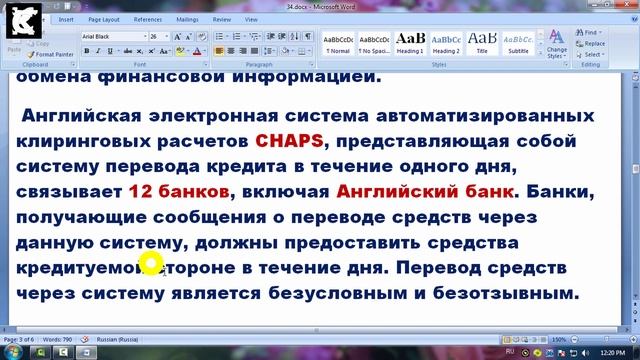Switch to the Insert tab
640x360 pixels.
coord(66,20)
